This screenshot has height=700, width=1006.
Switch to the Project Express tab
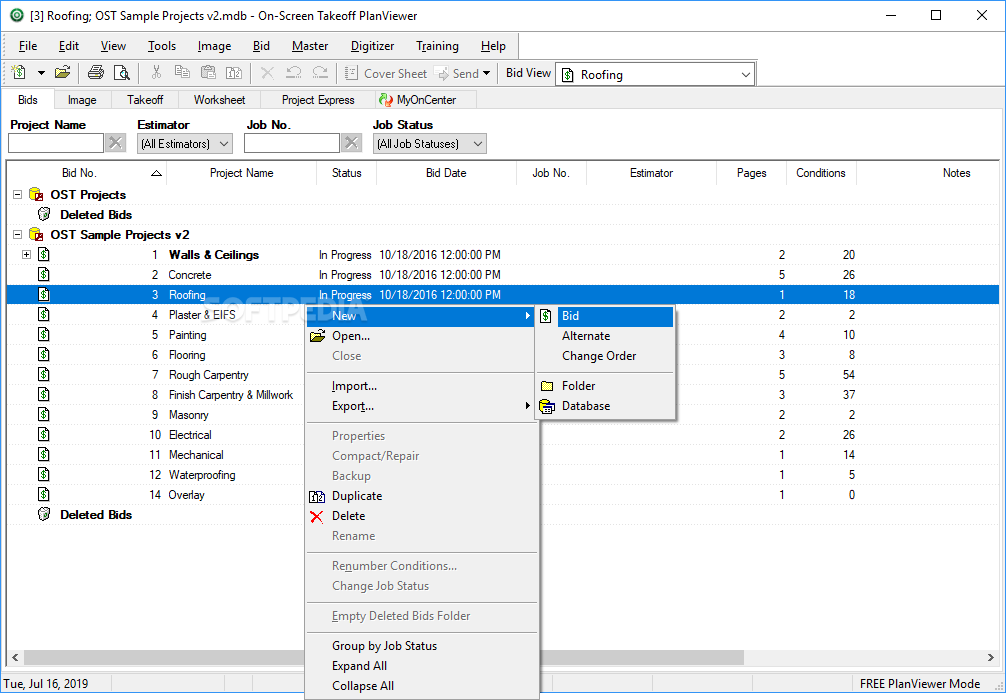318,100
